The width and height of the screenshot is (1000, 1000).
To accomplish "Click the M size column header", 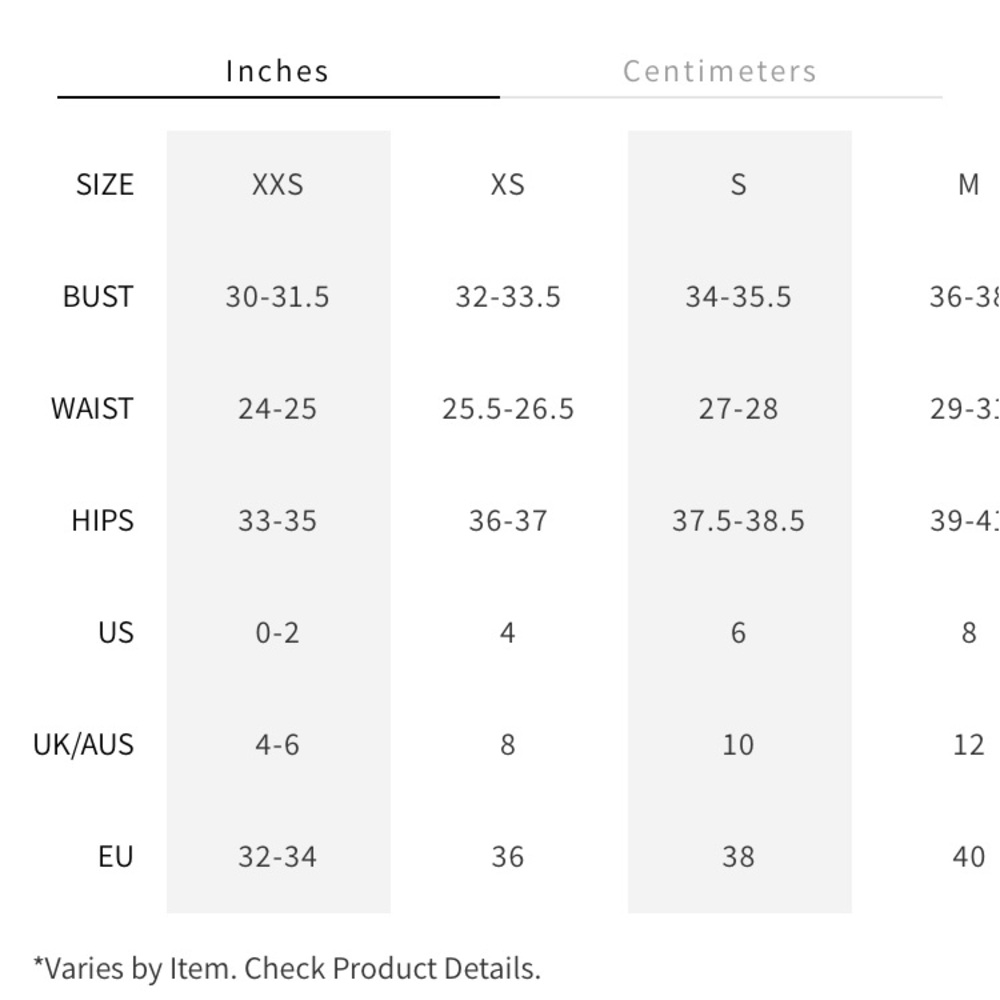I will tap(969, 184).
